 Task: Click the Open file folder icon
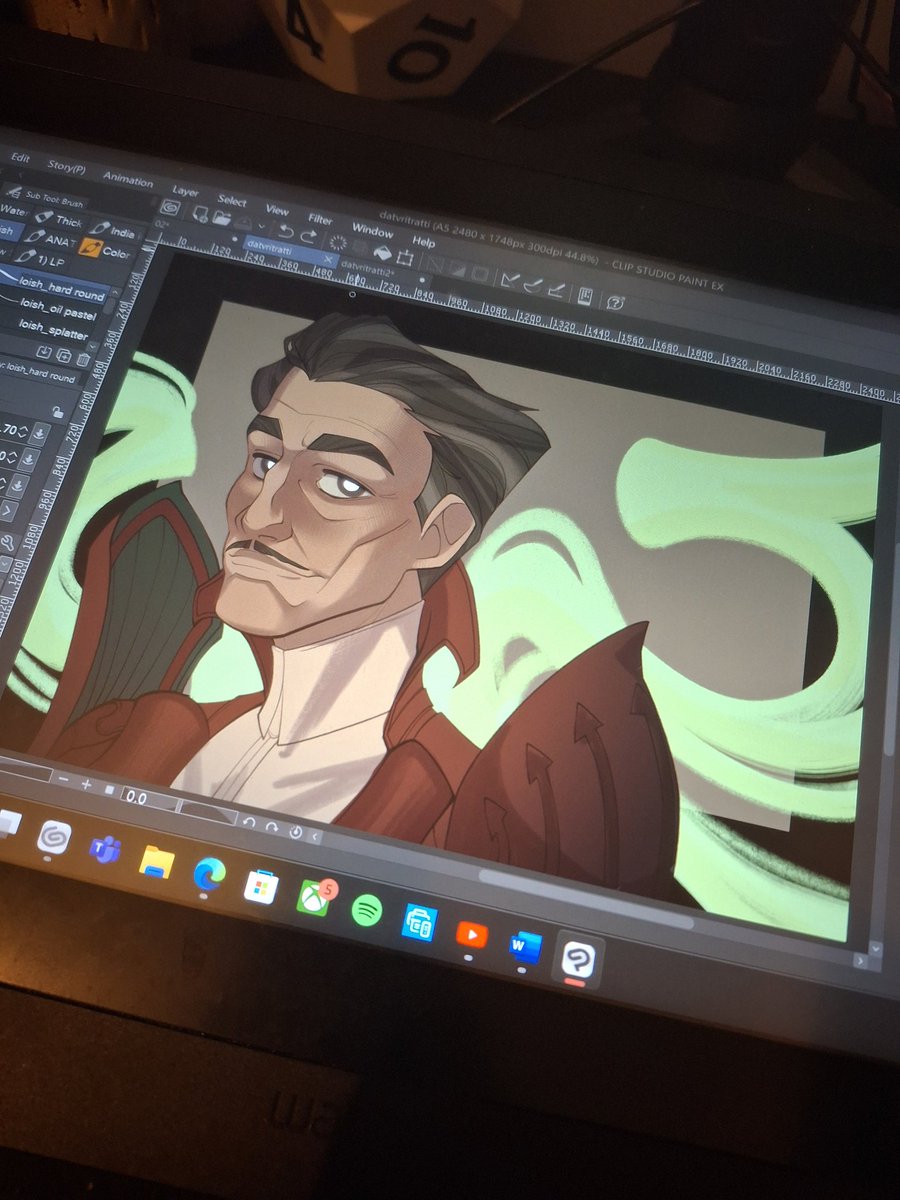click(x=221, y=218)
